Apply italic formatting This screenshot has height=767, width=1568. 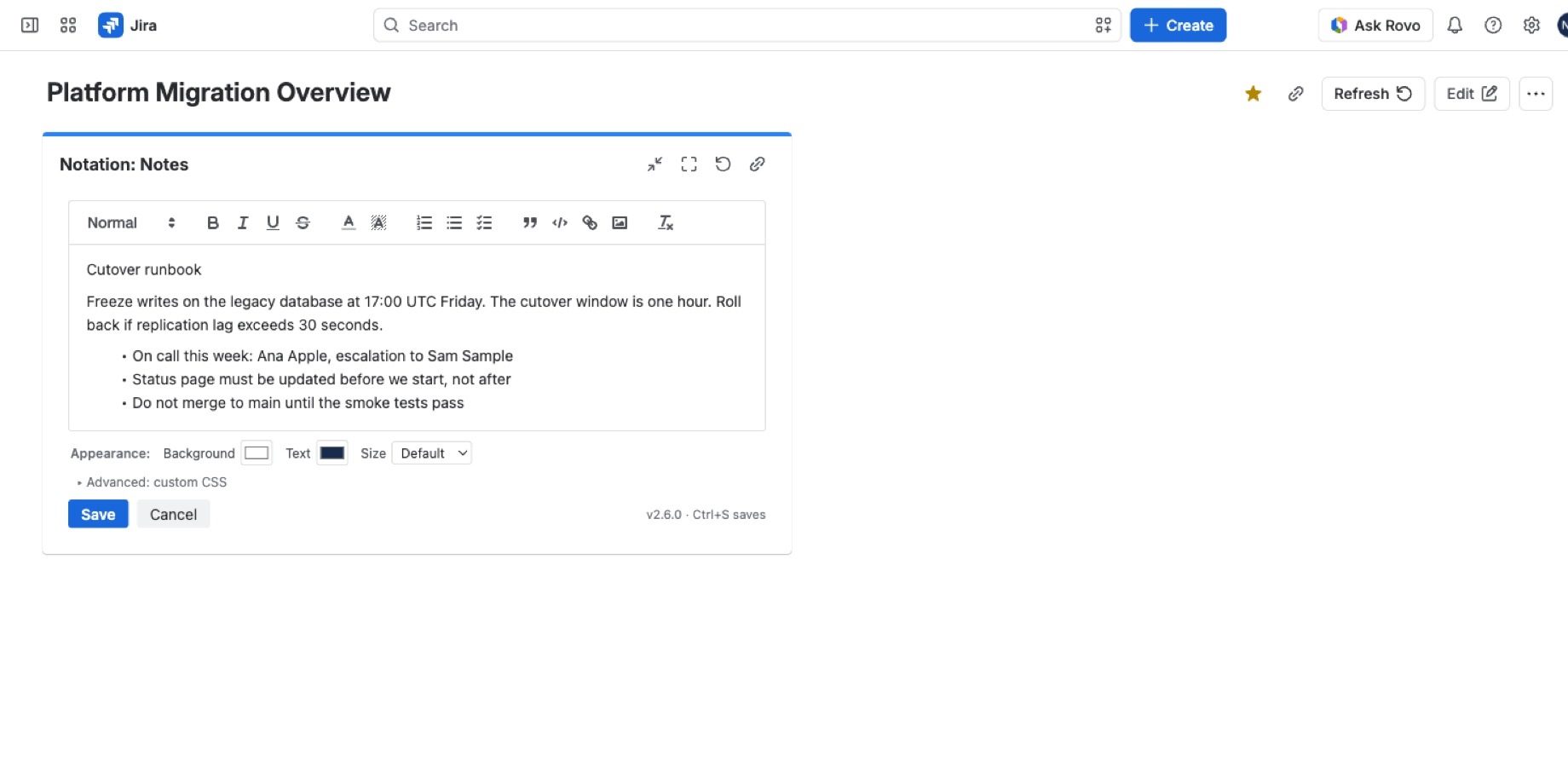[x=243, y=222]
